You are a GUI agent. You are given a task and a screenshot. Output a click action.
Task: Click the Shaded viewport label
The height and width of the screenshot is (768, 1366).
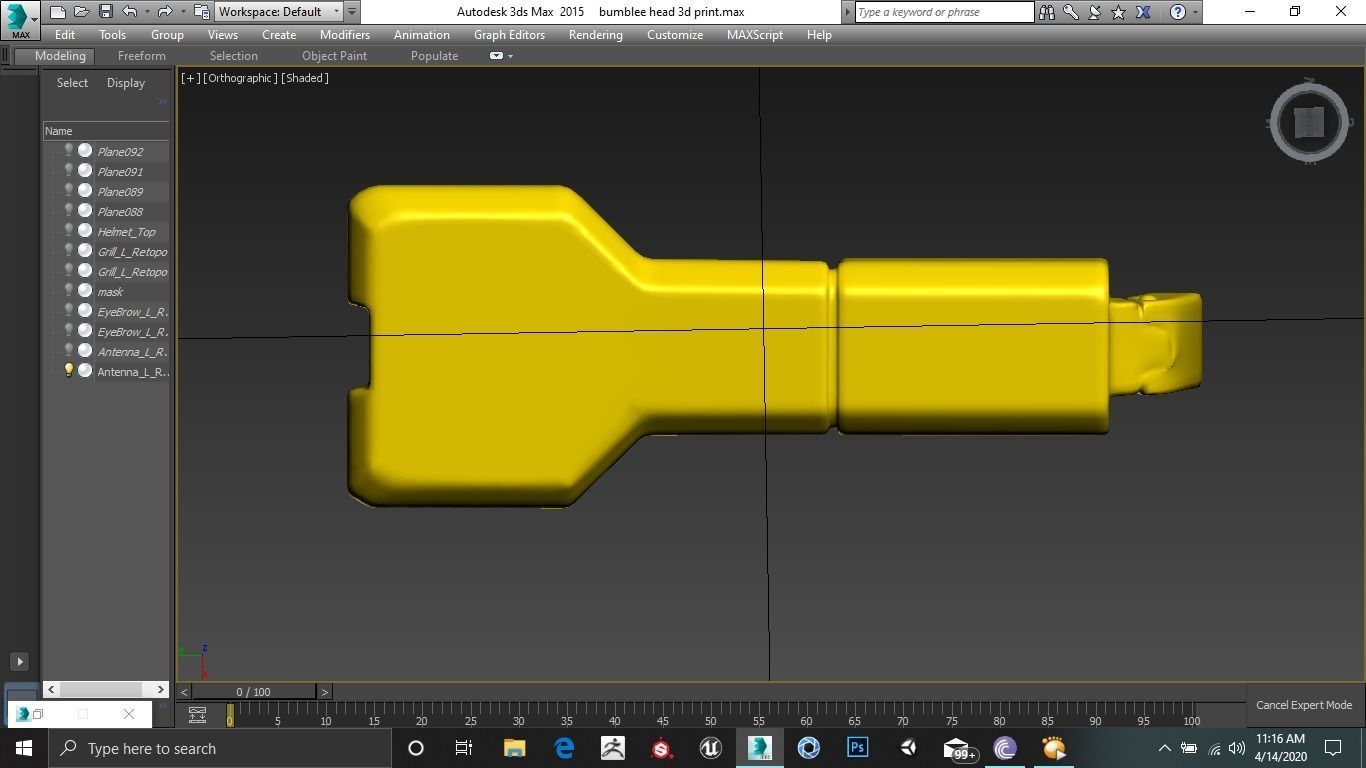pyautogui.click(x=305, y=78)
